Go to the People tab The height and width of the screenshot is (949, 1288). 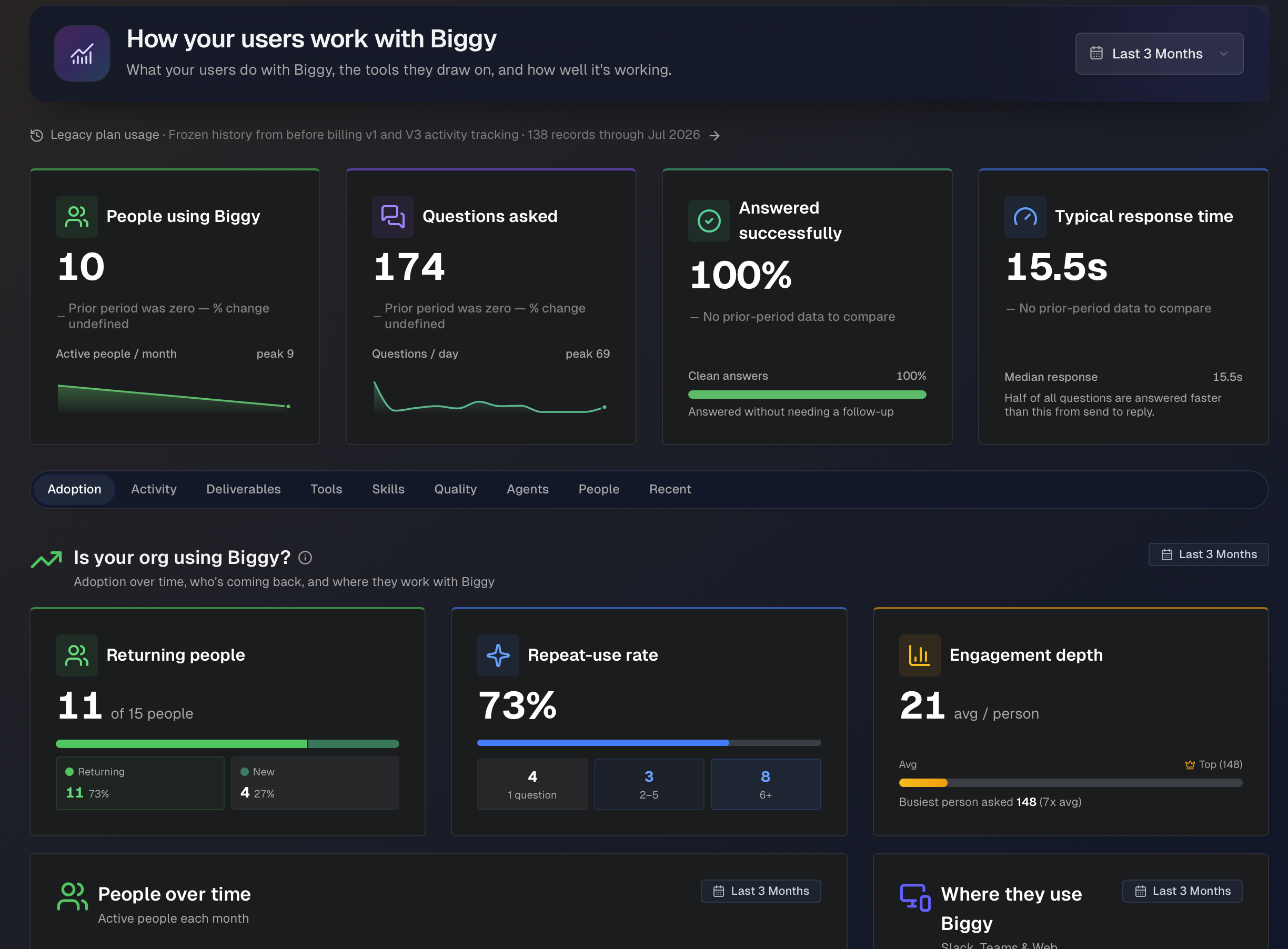(x=599, y=489)
